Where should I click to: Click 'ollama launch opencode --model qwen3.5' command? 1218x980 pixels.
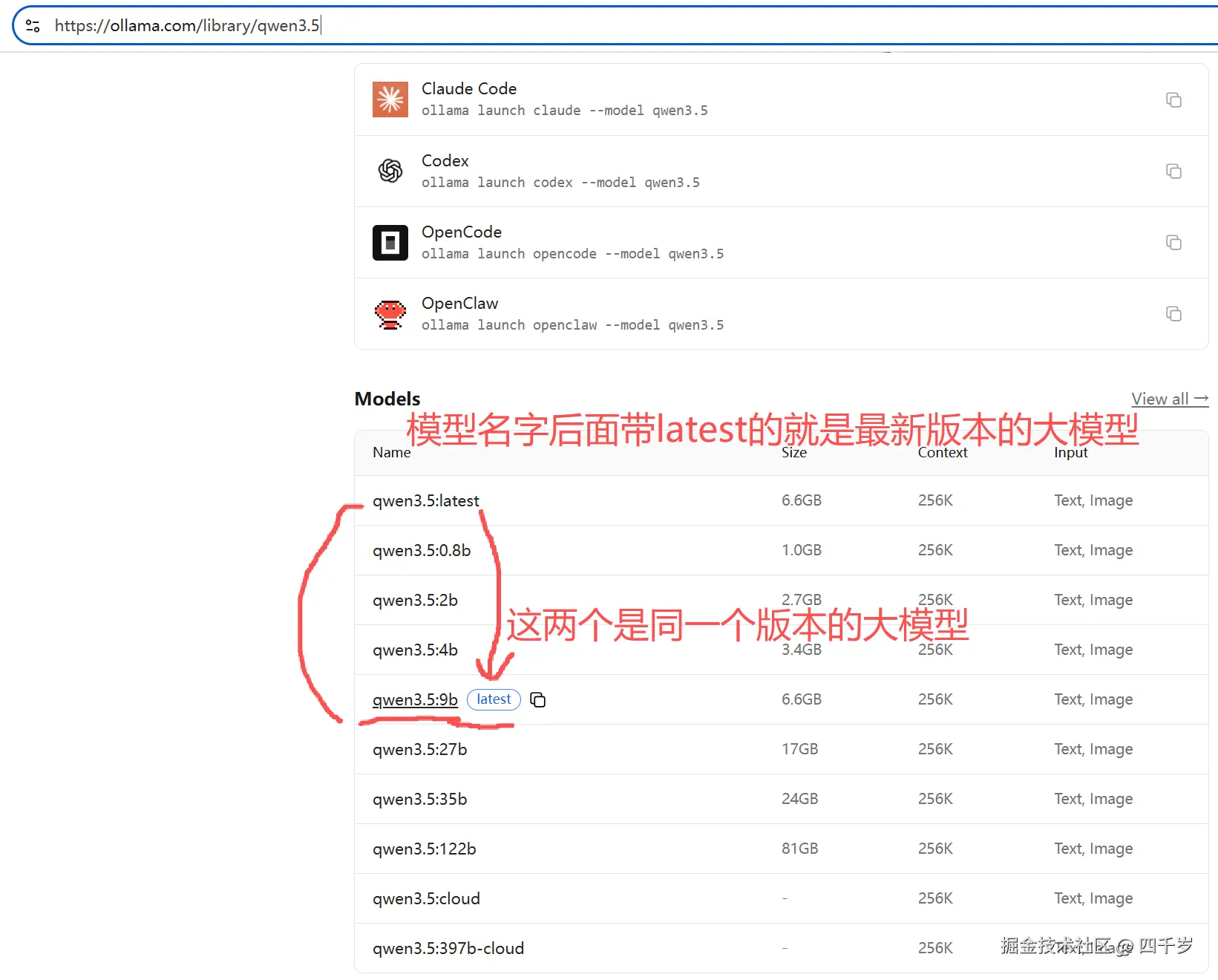(x=573, y=254)
